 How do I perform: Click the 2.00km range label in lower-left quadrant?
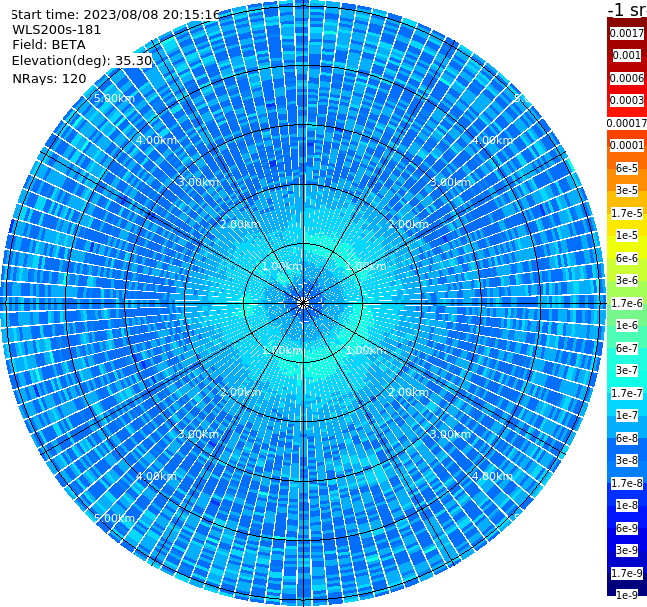pyautogui.click(x=240, y=392)
